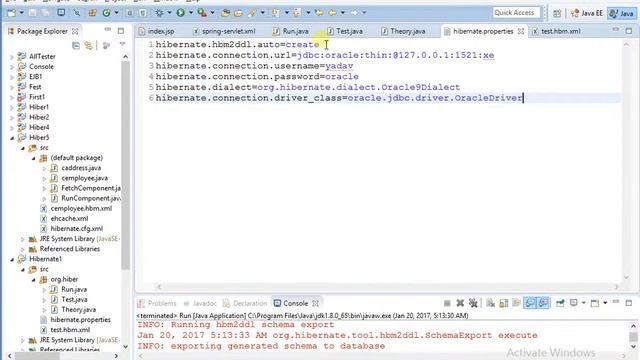Click the Quick Access search field
The height and width of the screenshot is (360, 640).
[x=516, y=13]
